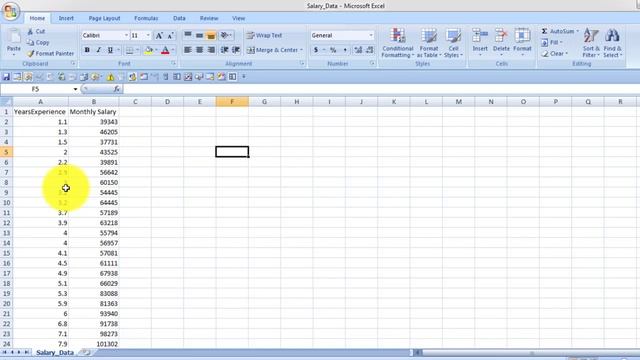Open the font size 11 dropdown
Screen dimensions: 640x360
(148, 36)
